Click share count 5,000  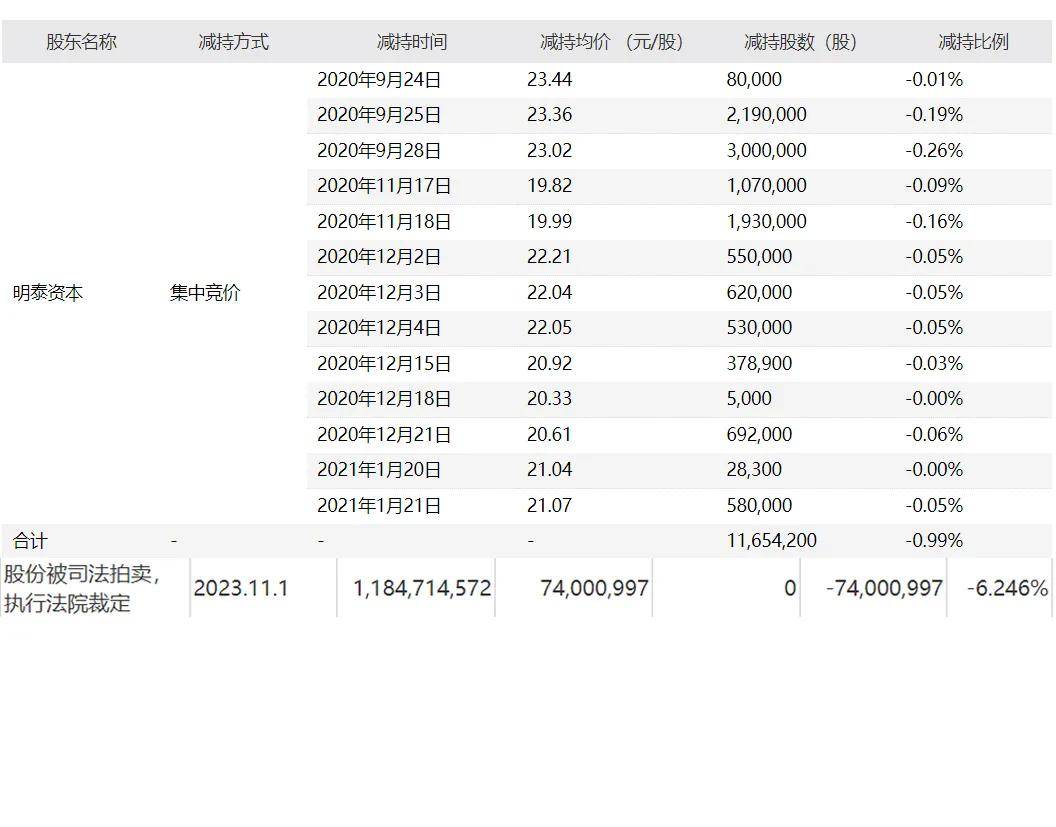(749, 398)
